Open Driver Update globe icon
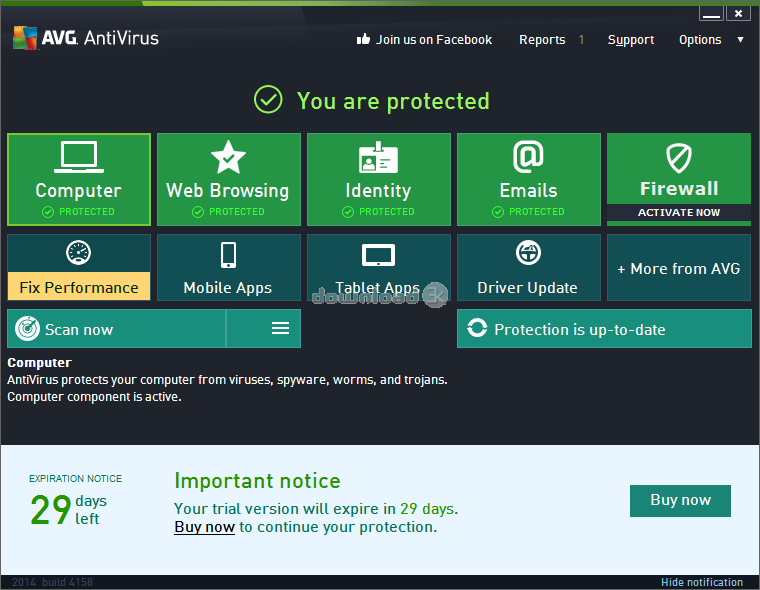The image size is (760, 590). (x=528, y=253)
